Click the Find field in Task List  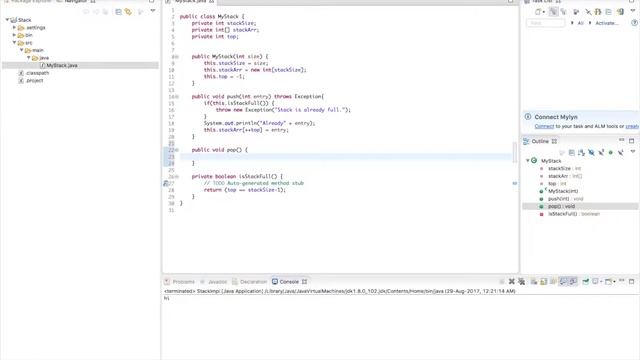pos(546,23)
